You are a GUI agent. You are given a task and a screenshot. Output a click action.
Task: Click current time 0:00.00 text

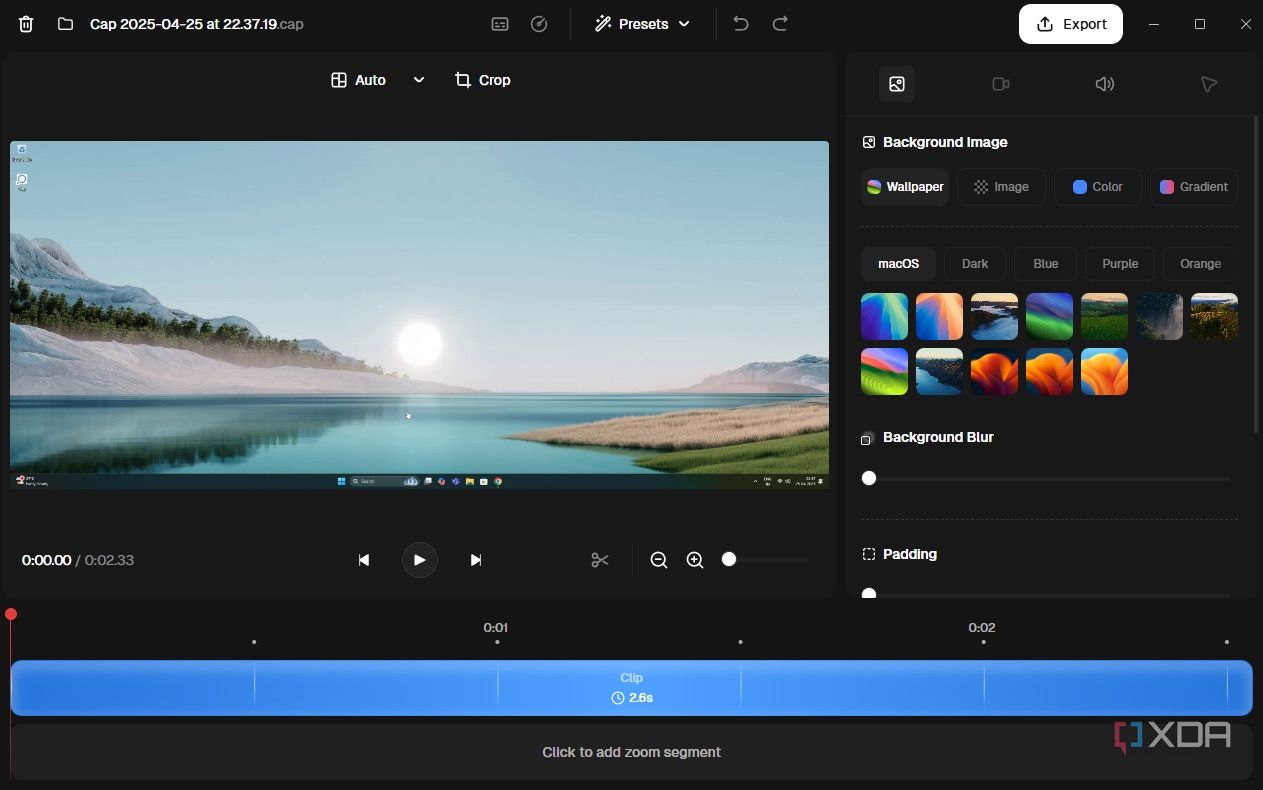pyautogui.click(x=46, y=560)
